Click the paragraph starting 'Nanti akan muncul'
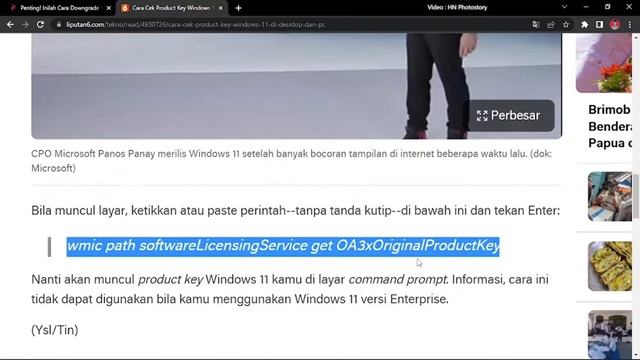The image size is (640, 360). click(x=290, y=289)
